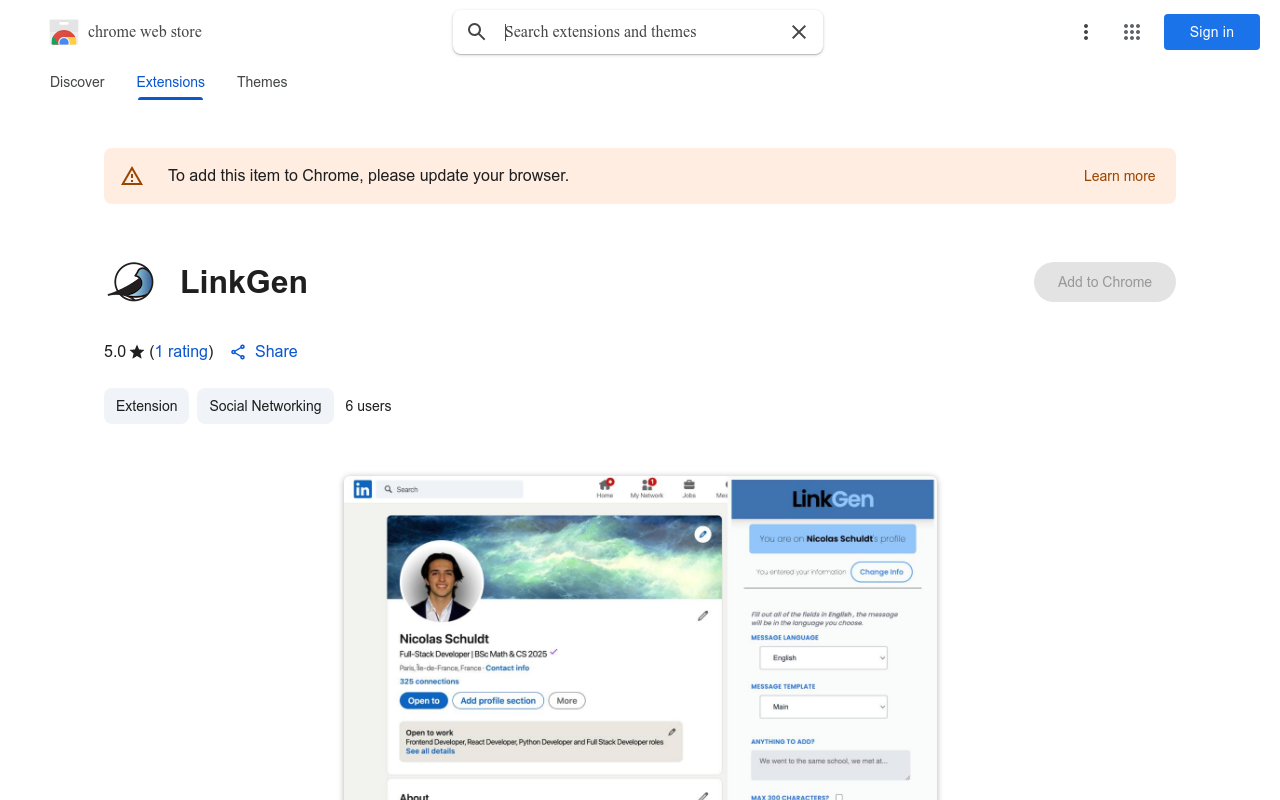Select the Extensions tab

[x=171, y=82]
